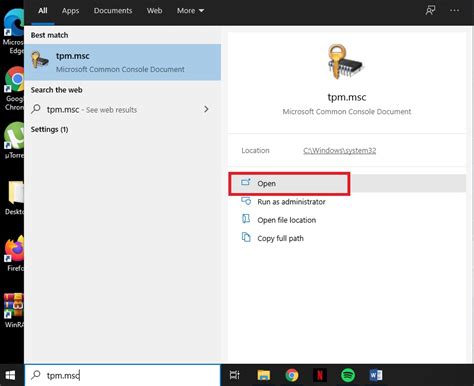Open Netflix from the taskbar
The image size is (474, 386).
tap(320, 375)
